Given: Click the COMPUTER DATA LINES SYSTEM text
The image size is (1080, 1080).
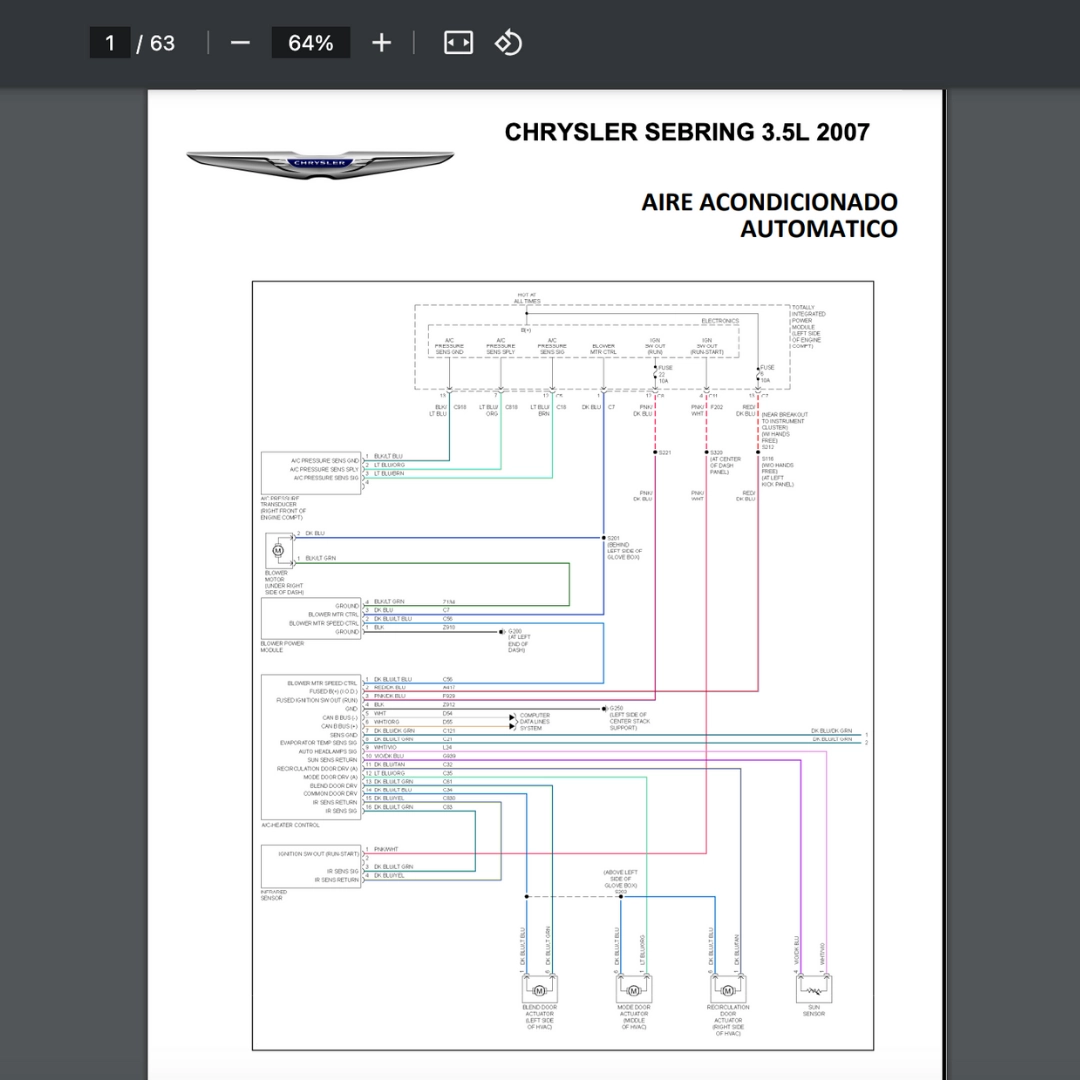Looking at the screenshot, I should coord(535,722).
